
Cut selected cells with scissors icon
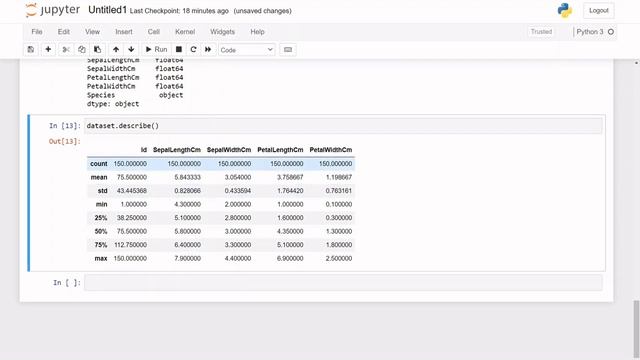point(66,49)
